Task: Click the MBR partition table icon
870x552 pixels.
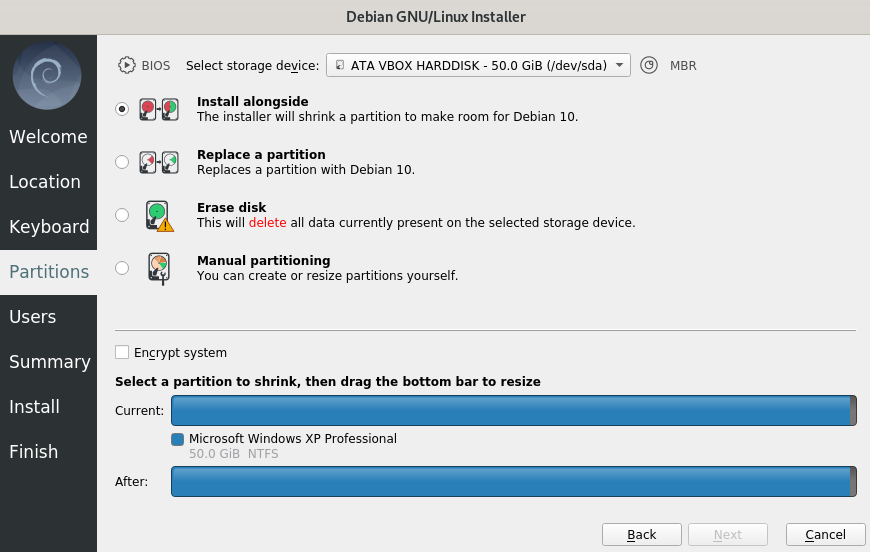Action: pos(649,65)
